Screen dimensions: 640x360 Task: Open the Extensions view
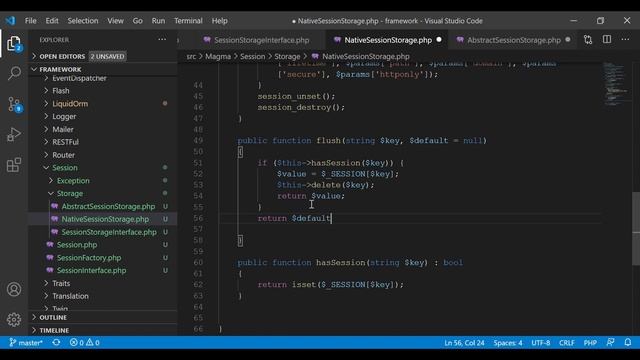[x=14, y=165]
